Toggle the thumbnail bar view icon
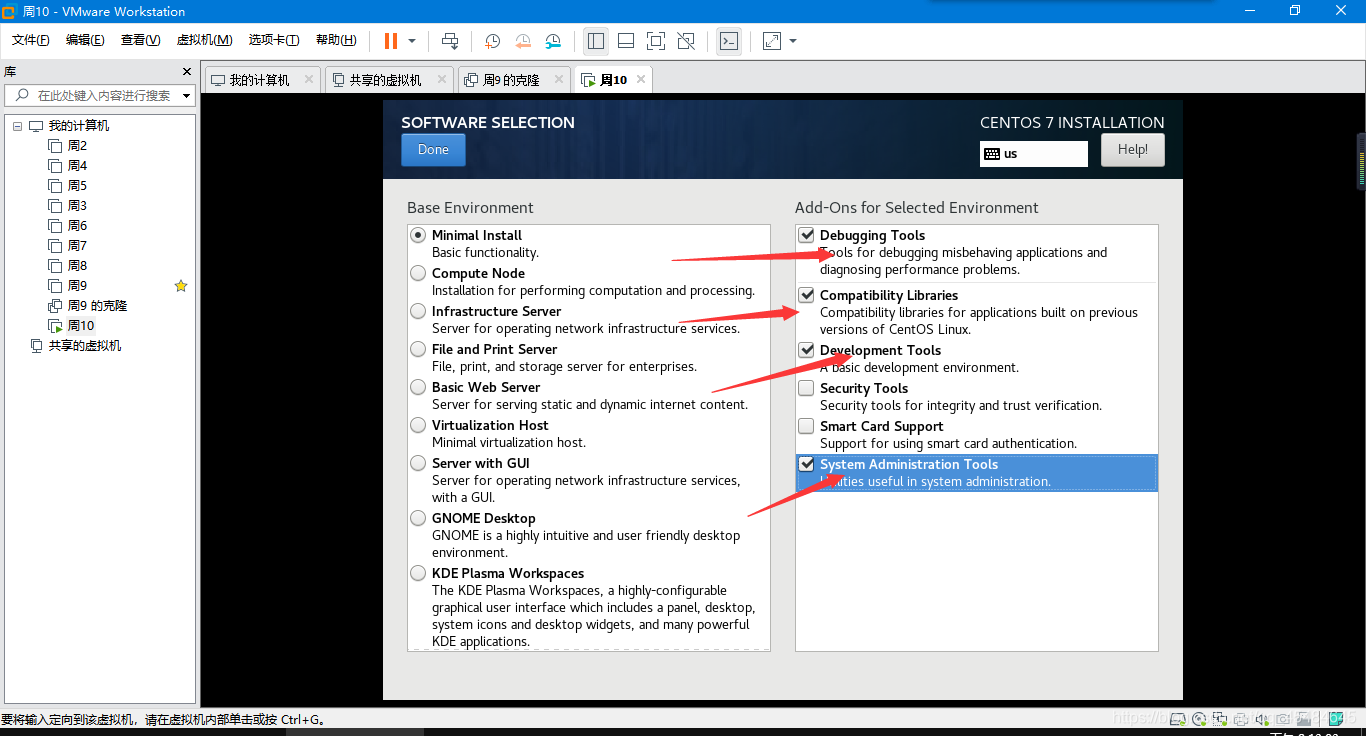This screenshot has width=1366, height=736. 626,41
